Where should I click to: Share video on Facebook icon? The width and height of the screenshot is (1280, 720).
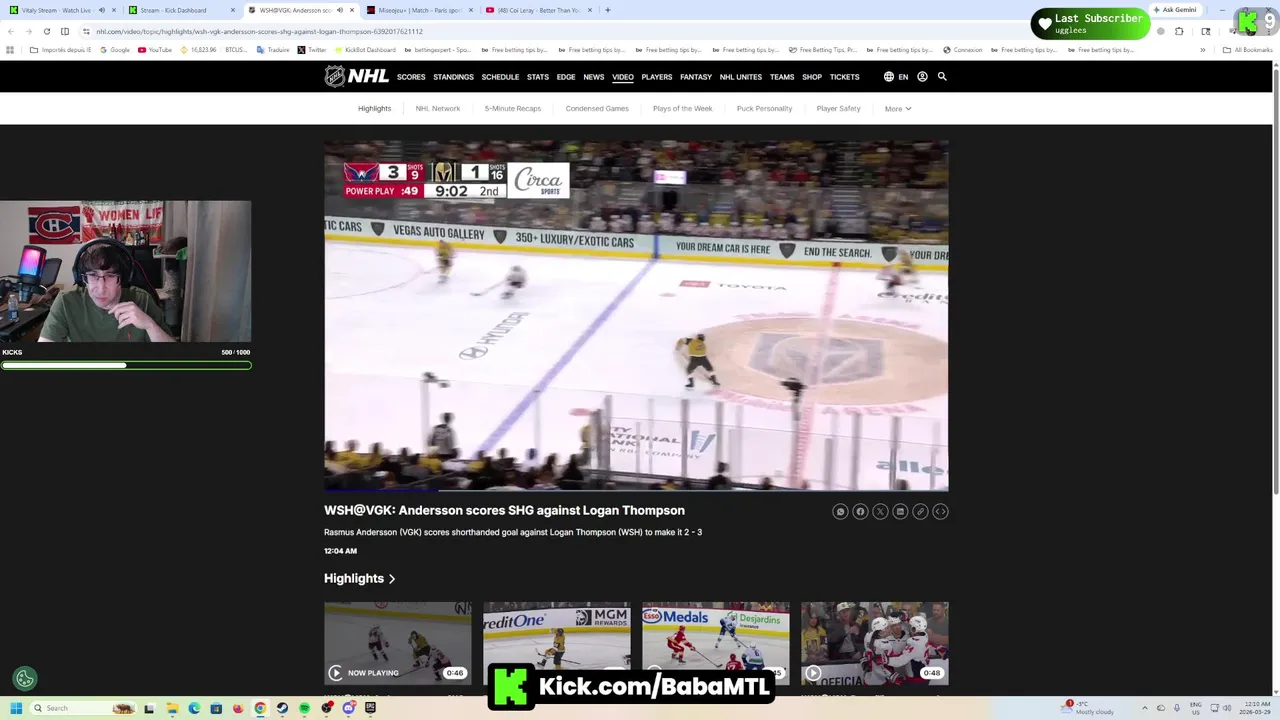[860, 511]
